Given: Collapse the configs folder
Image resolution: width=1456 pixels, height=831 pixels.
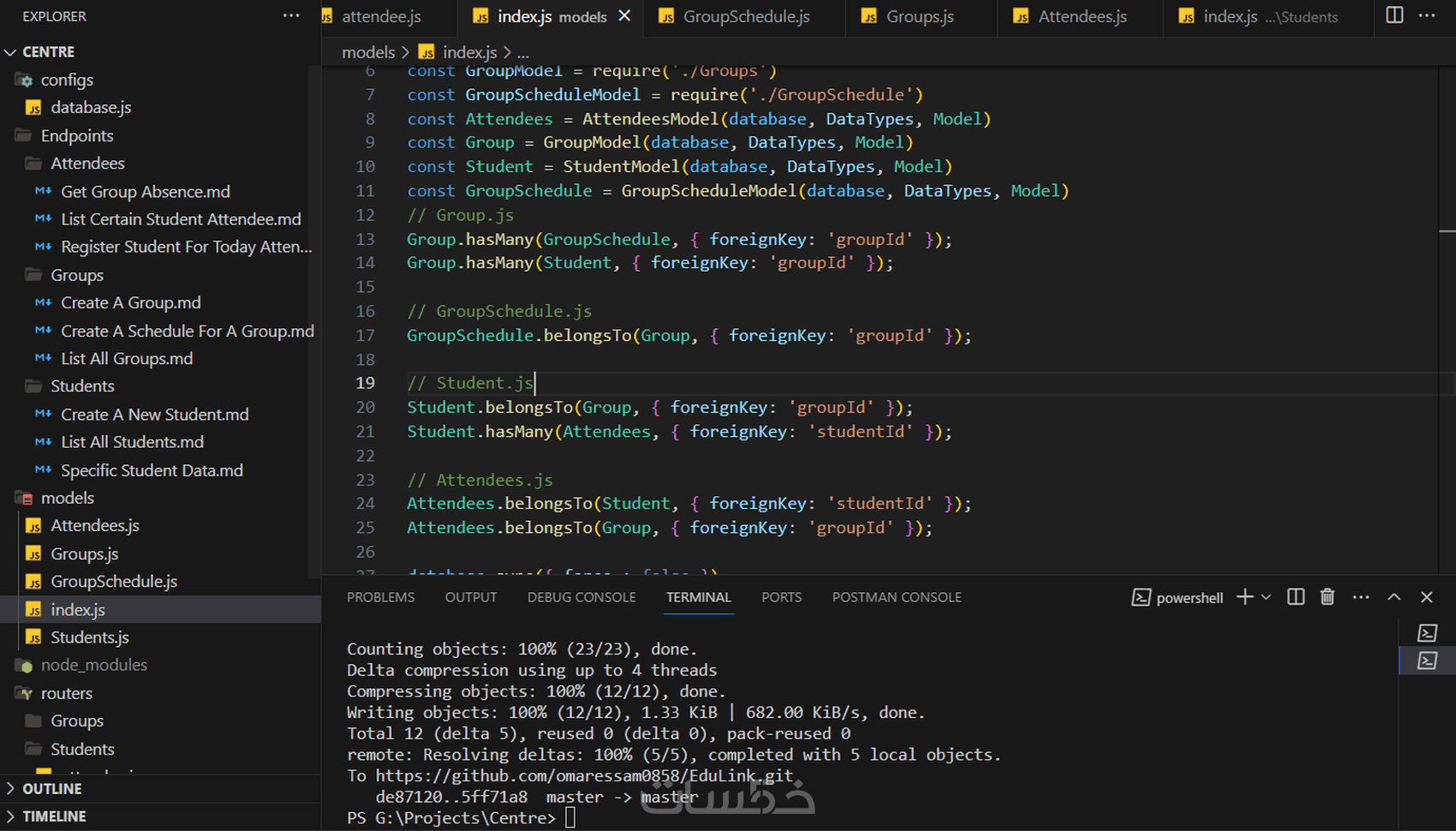Looking at the screenshot, I should coord(160,80).
